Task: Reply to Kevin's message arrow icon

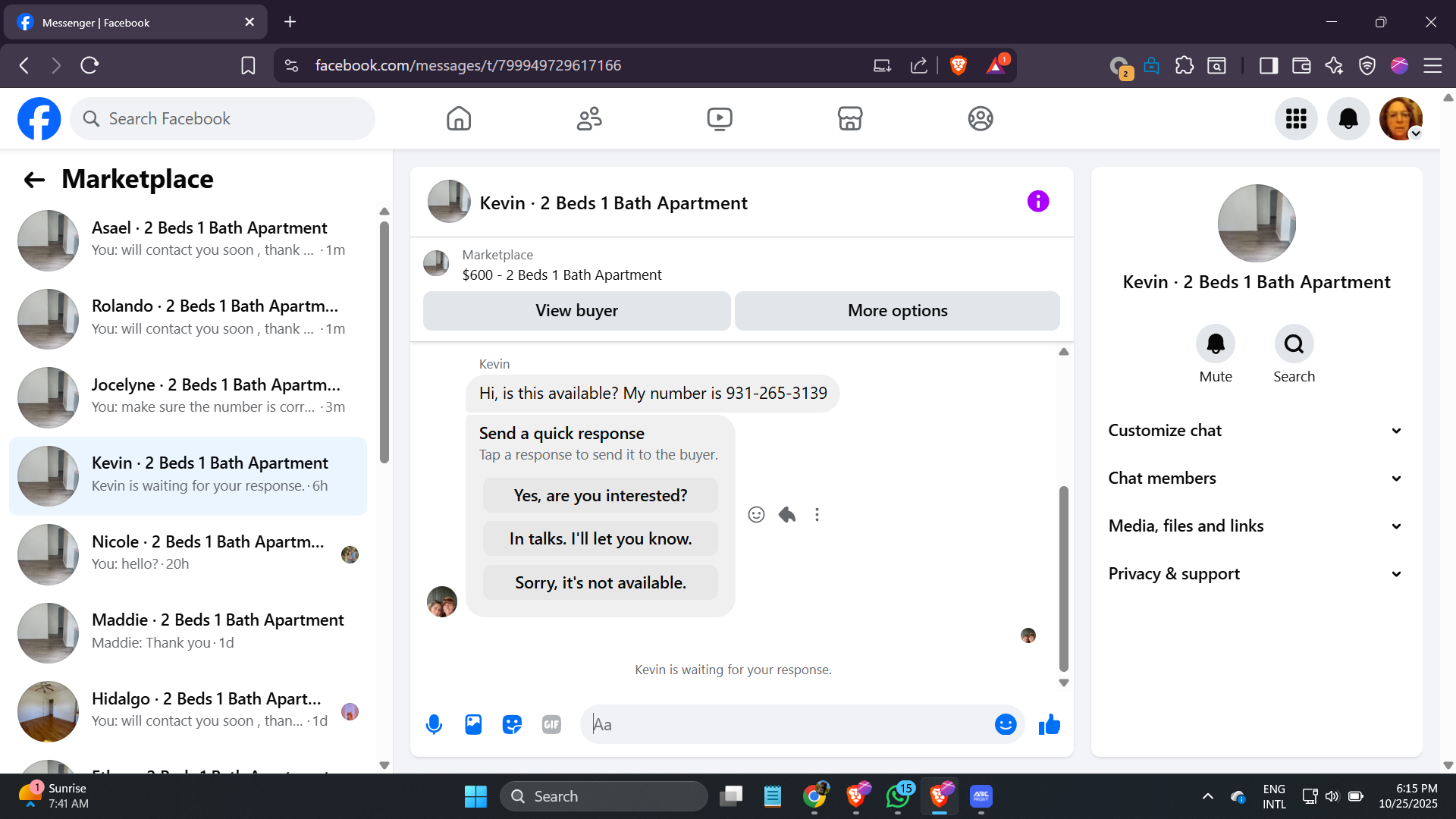Action: (x=787, y=515)
